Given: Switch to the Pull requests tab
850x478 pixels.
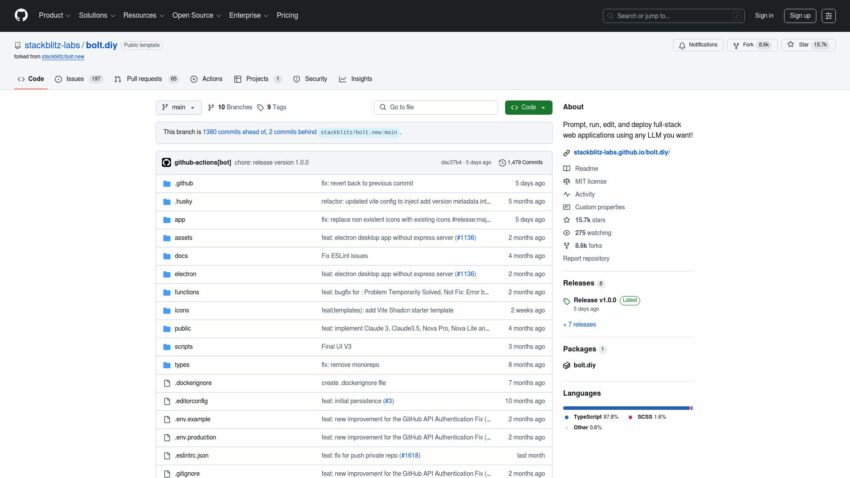Looking at the screenshot, I should click(x=146, y=79).
